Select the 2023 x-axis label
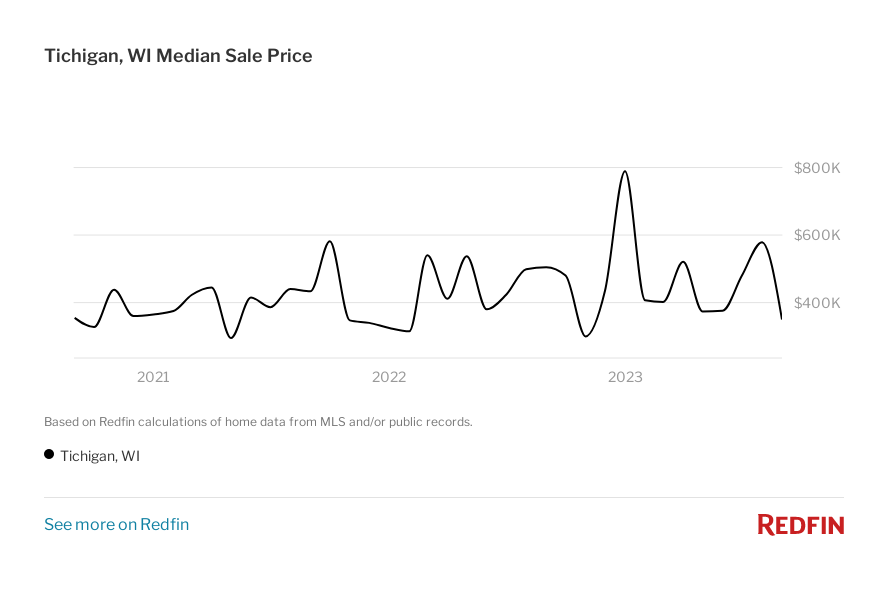 click(625, 377)
